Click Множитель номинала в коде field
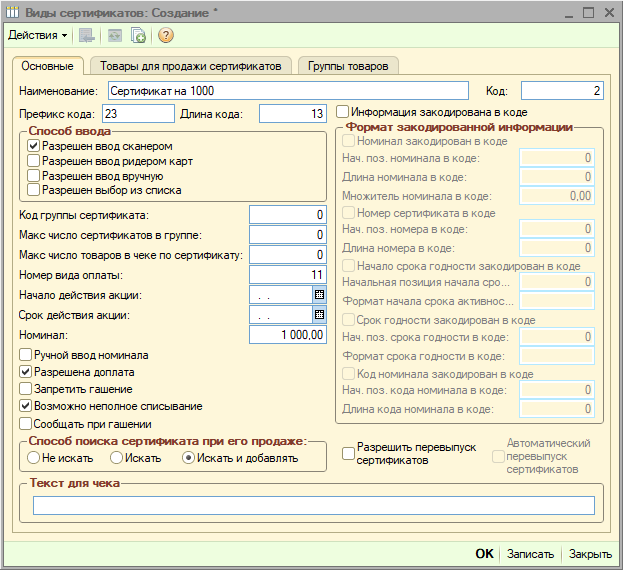This screenshot has height=570, width=623. click(557, 196)
